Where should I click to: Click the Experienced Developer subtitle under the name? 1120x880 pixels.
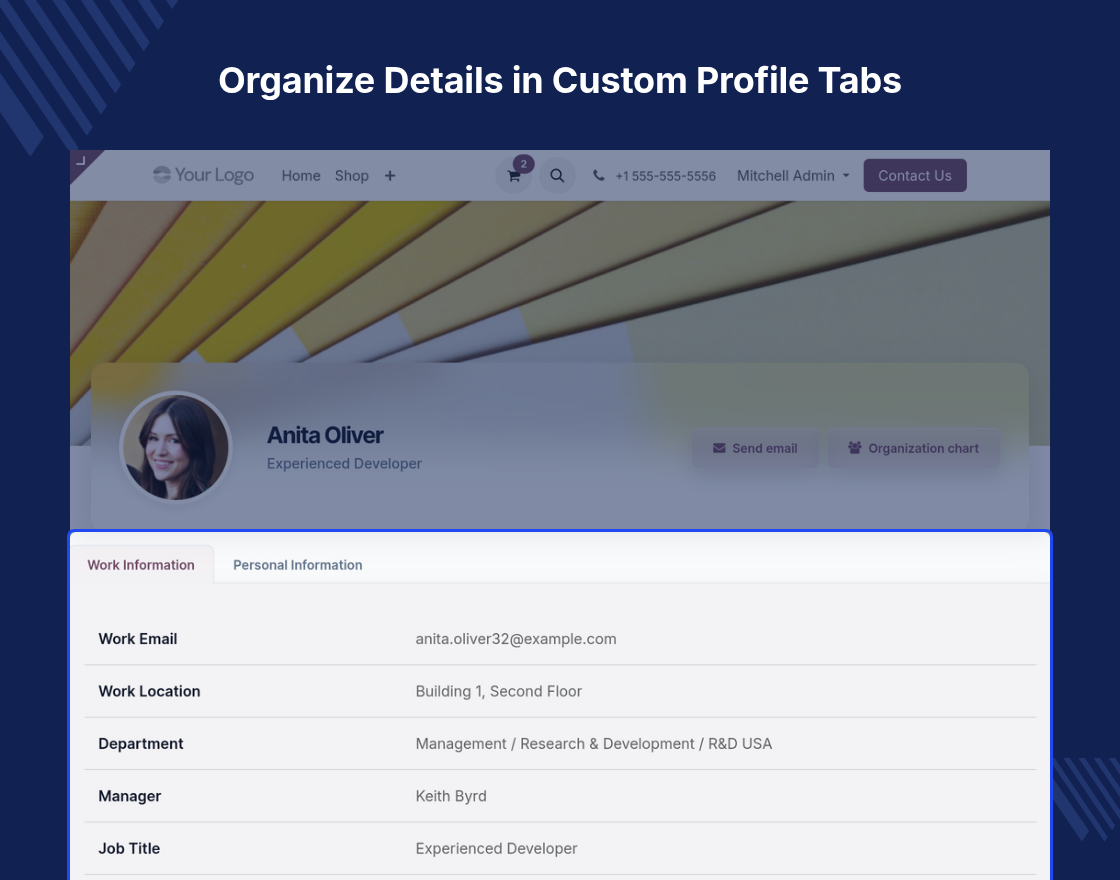point(344,464)
